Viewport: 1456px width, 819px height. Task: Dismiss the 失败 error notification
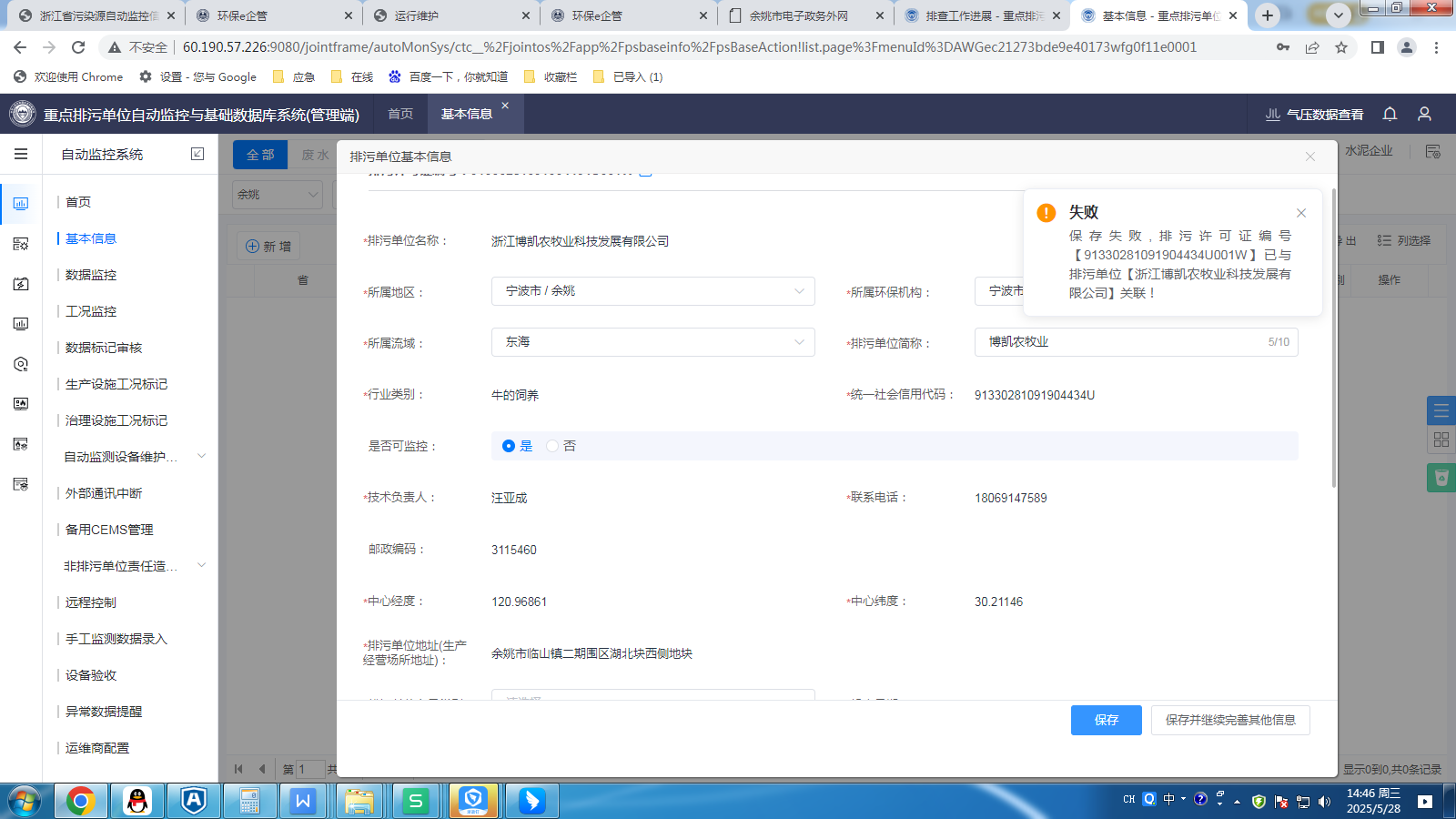[x=1301, y=213]
